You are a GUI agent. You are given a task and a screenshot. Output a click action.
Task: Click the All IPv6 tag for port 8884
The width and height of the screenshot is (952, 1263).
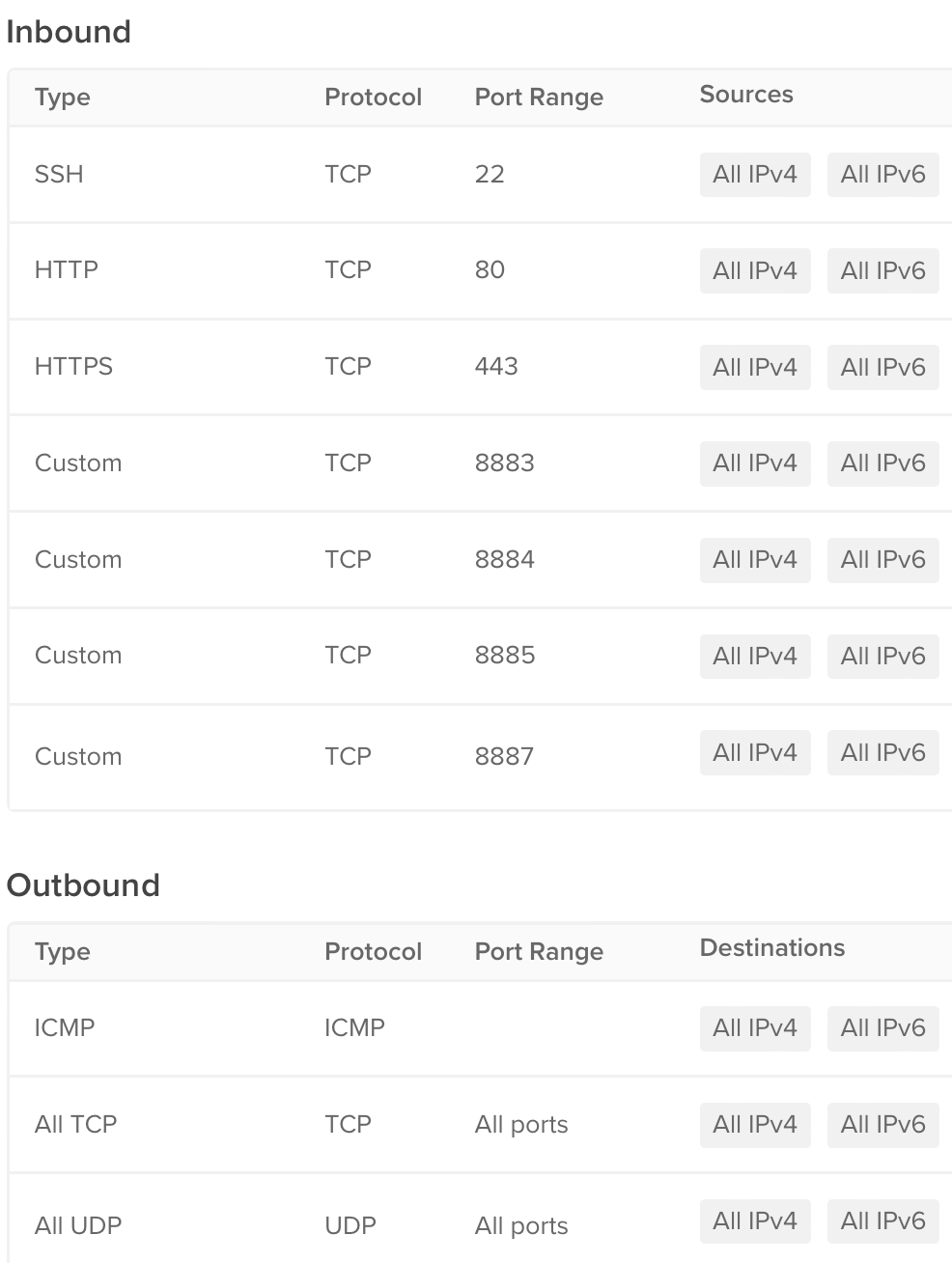click(882, 560)
